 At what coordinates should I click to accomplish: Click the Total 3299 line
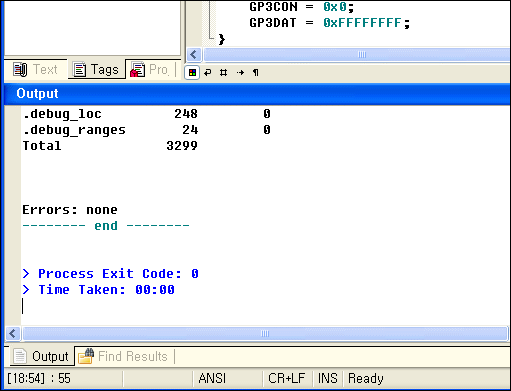pyautogui.click(x=110, y=146)
